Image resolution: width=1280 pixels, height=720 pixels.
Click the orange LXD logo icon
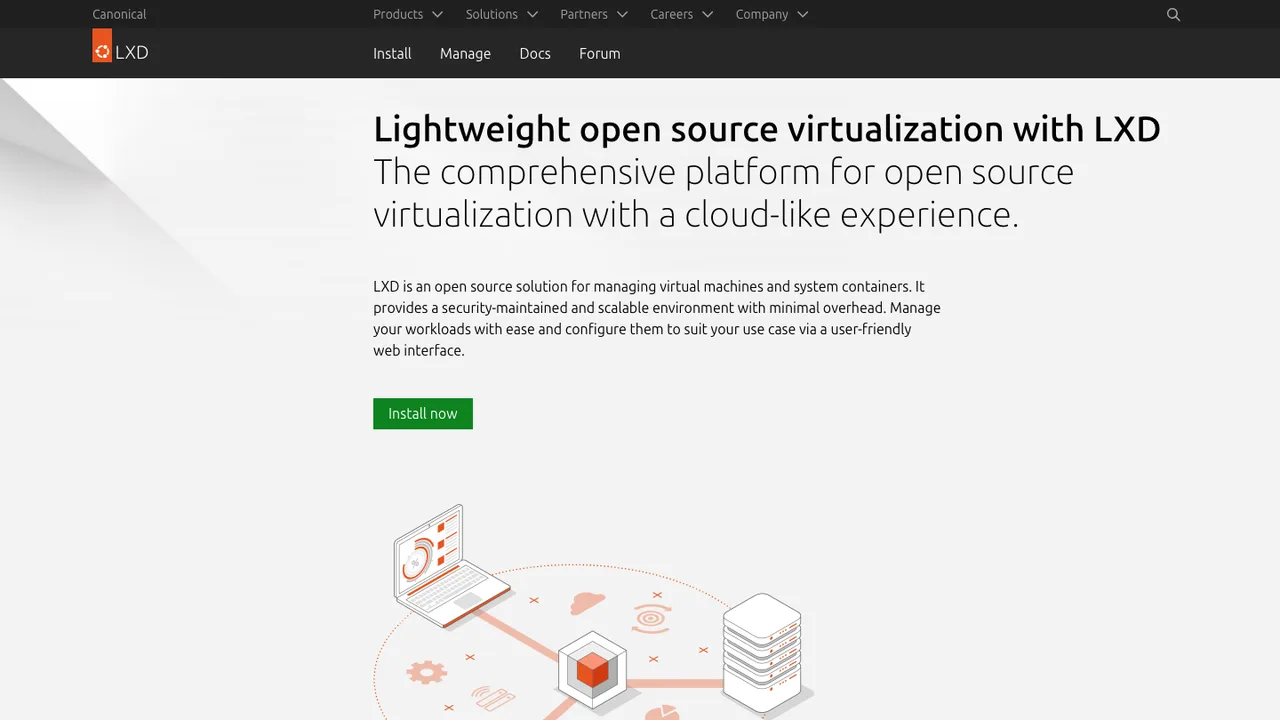pos(102,45)
